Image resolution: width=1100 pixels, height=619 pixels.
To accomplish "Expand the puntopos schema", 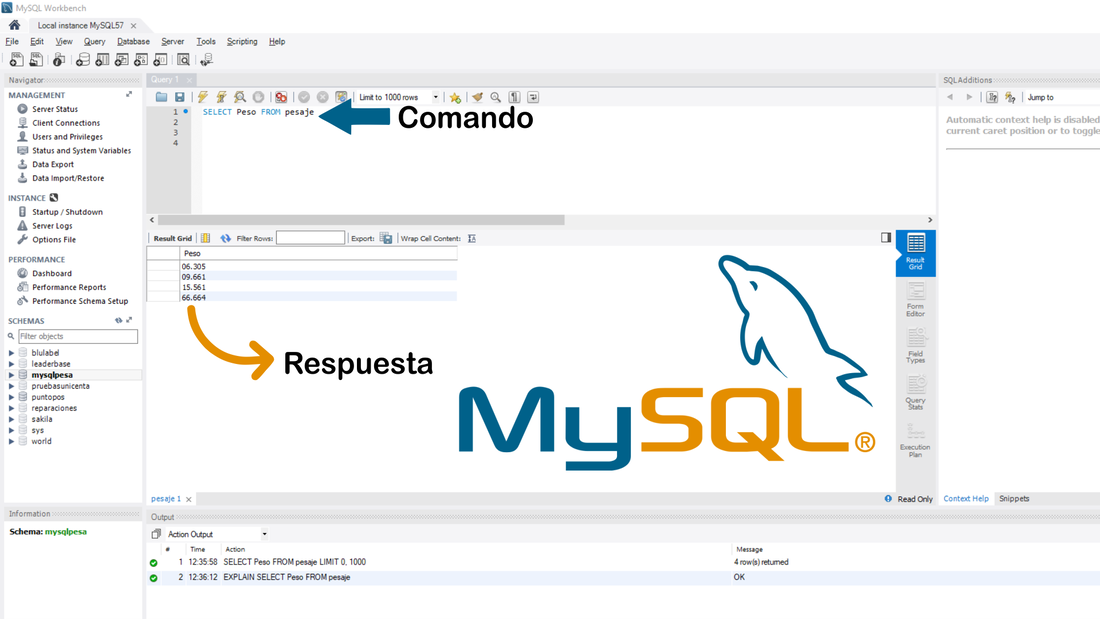I will click(x=11, y=397).
